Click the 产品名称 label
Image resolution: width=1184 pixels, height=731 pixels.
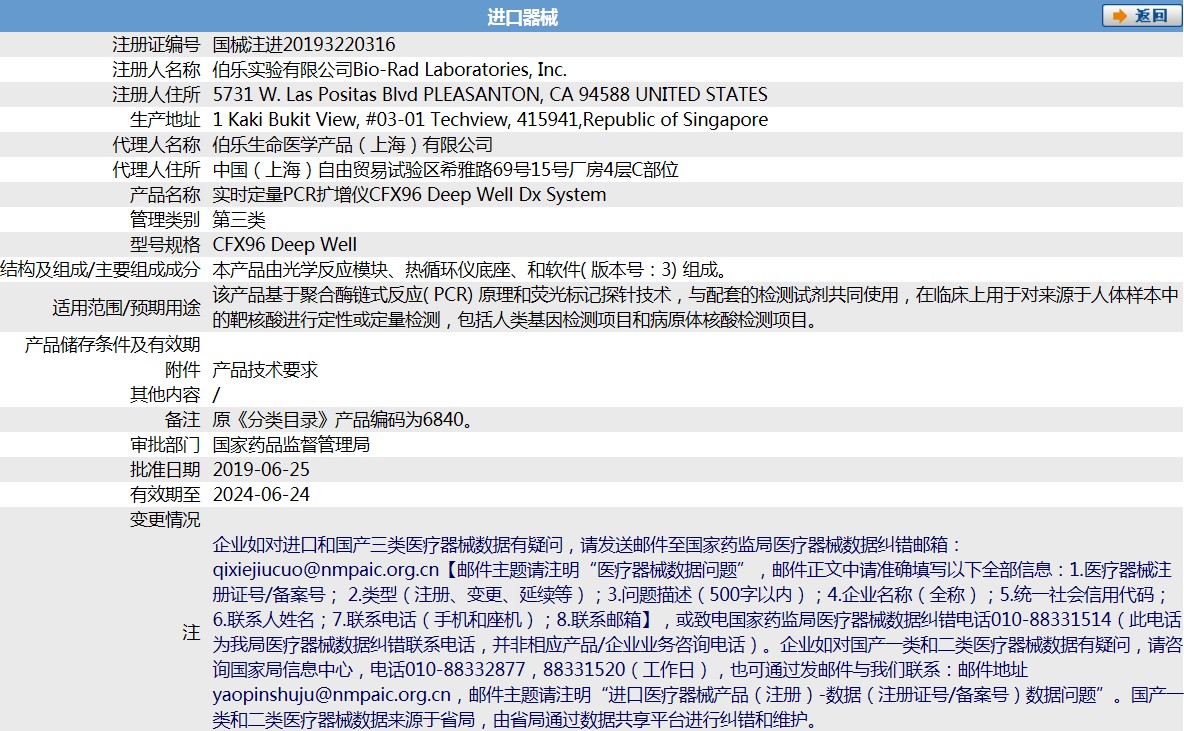point(165,194)
